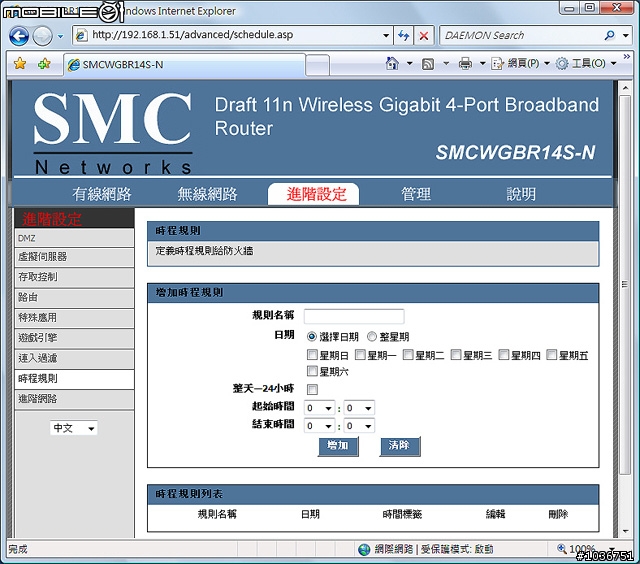
Task: Check the 星期四 checkbox
Action: [x=504, y=355]
